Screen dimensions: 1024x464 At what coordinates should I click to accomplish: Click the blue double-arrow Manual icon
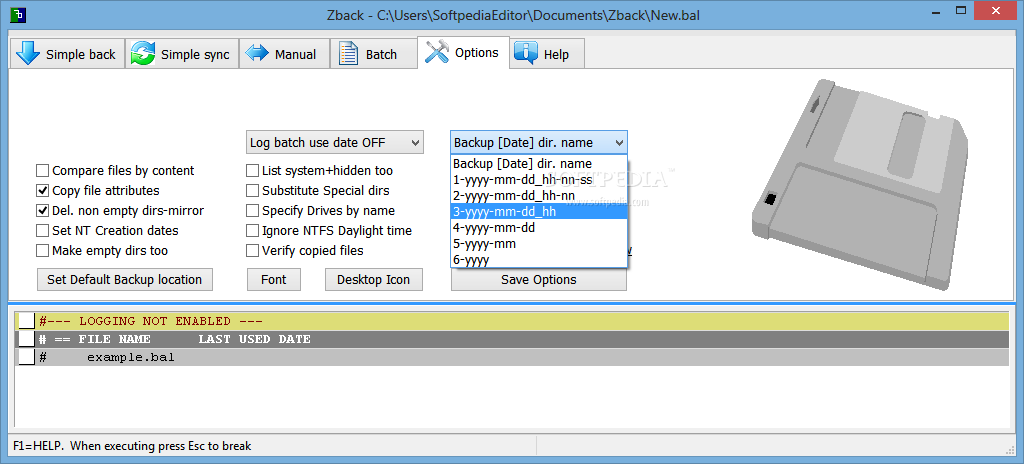257,54
